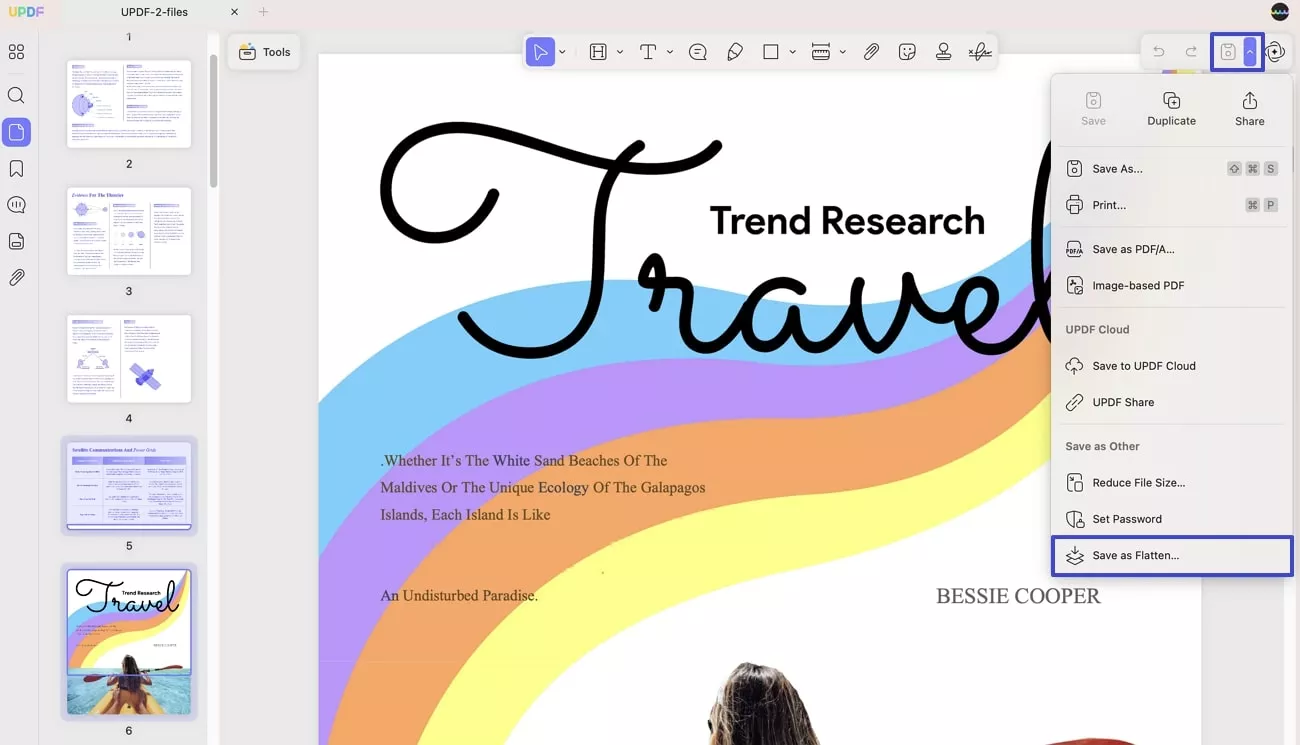
Task: Select the measurement ruler tool
Action: point(821,52)
